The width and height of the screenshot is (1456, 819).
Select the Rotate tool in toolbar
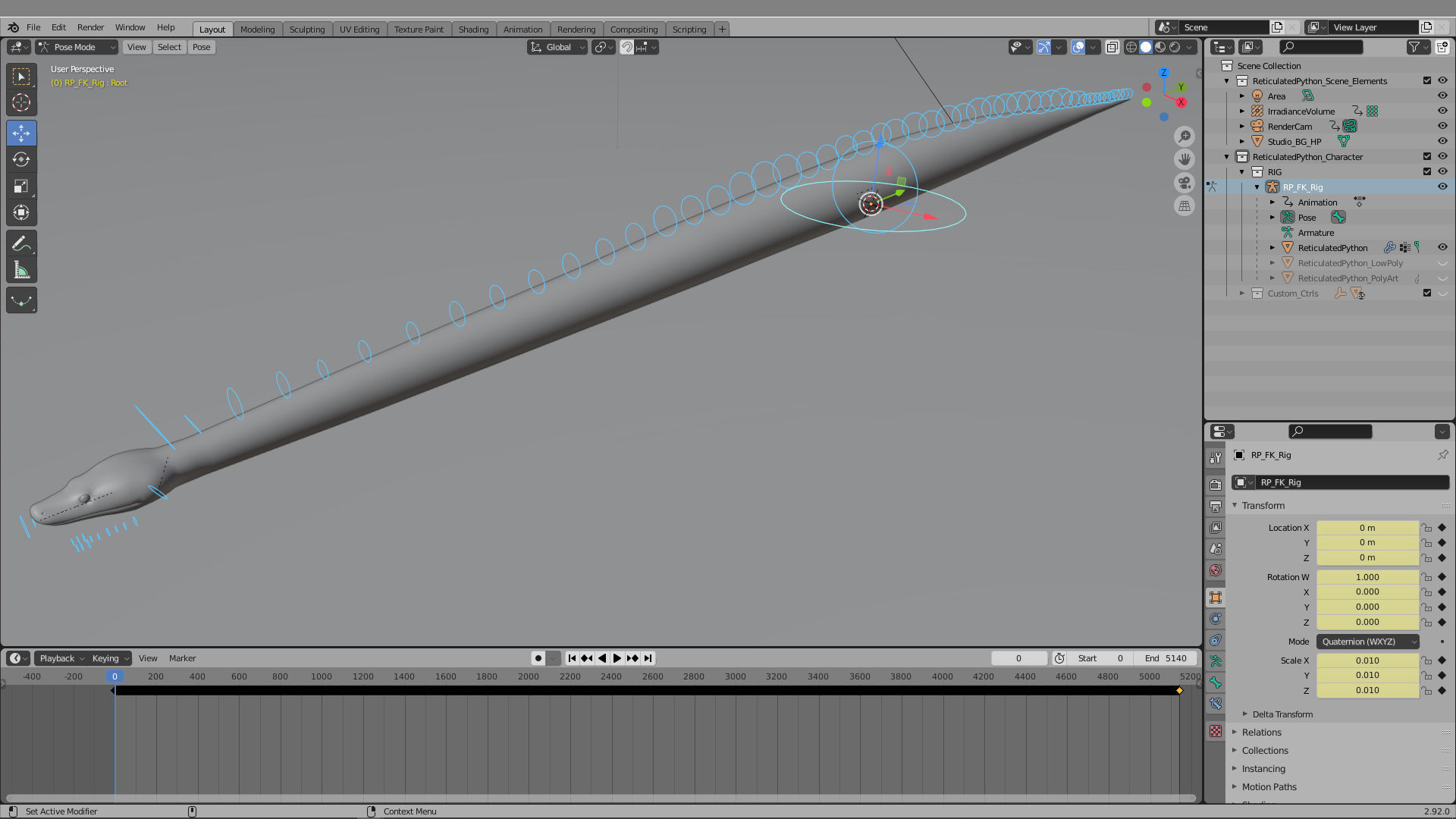(21, 160)
